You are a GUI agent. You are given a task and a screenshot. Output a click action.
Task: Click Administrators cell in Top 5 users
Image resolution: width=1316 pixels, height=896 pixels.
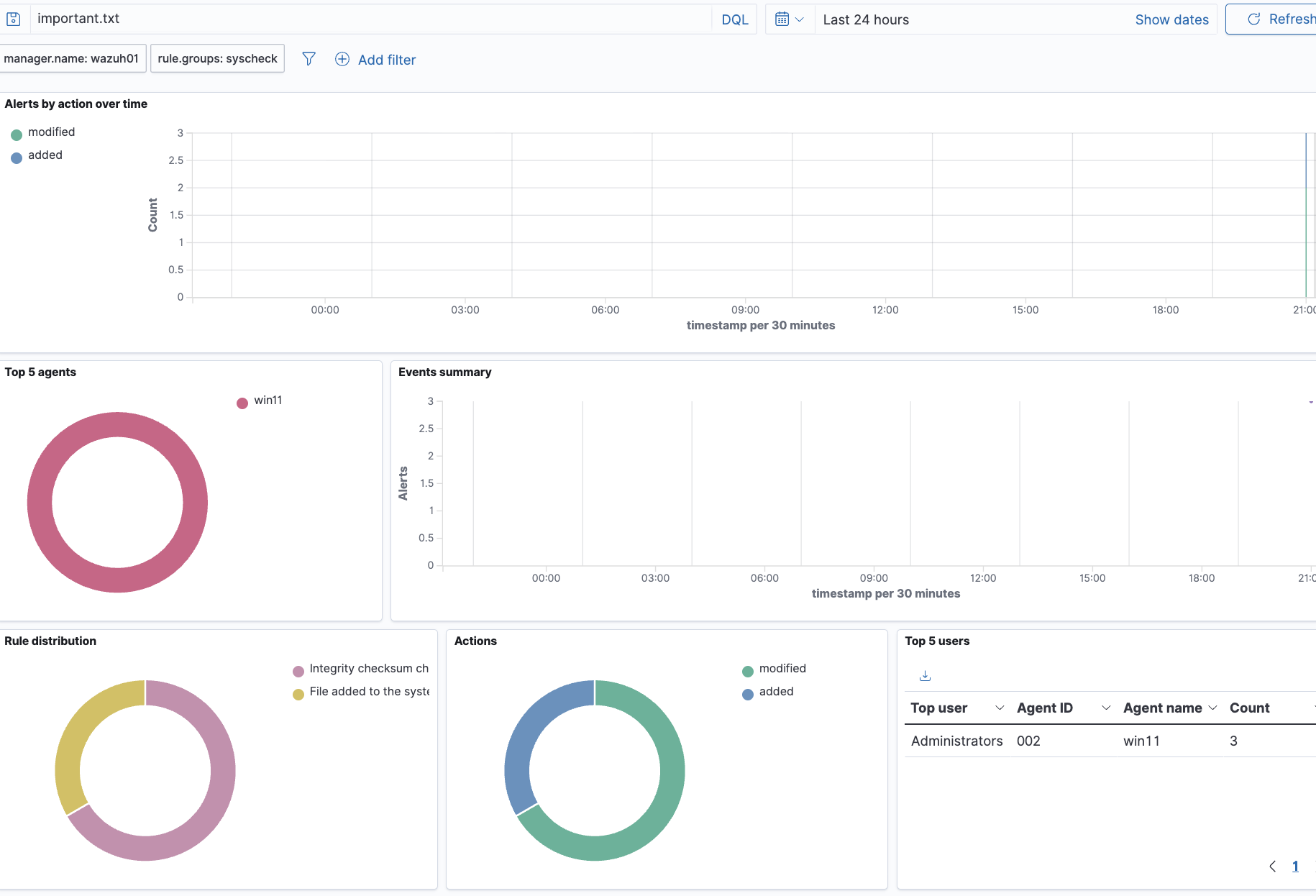[x=956, y=741]
